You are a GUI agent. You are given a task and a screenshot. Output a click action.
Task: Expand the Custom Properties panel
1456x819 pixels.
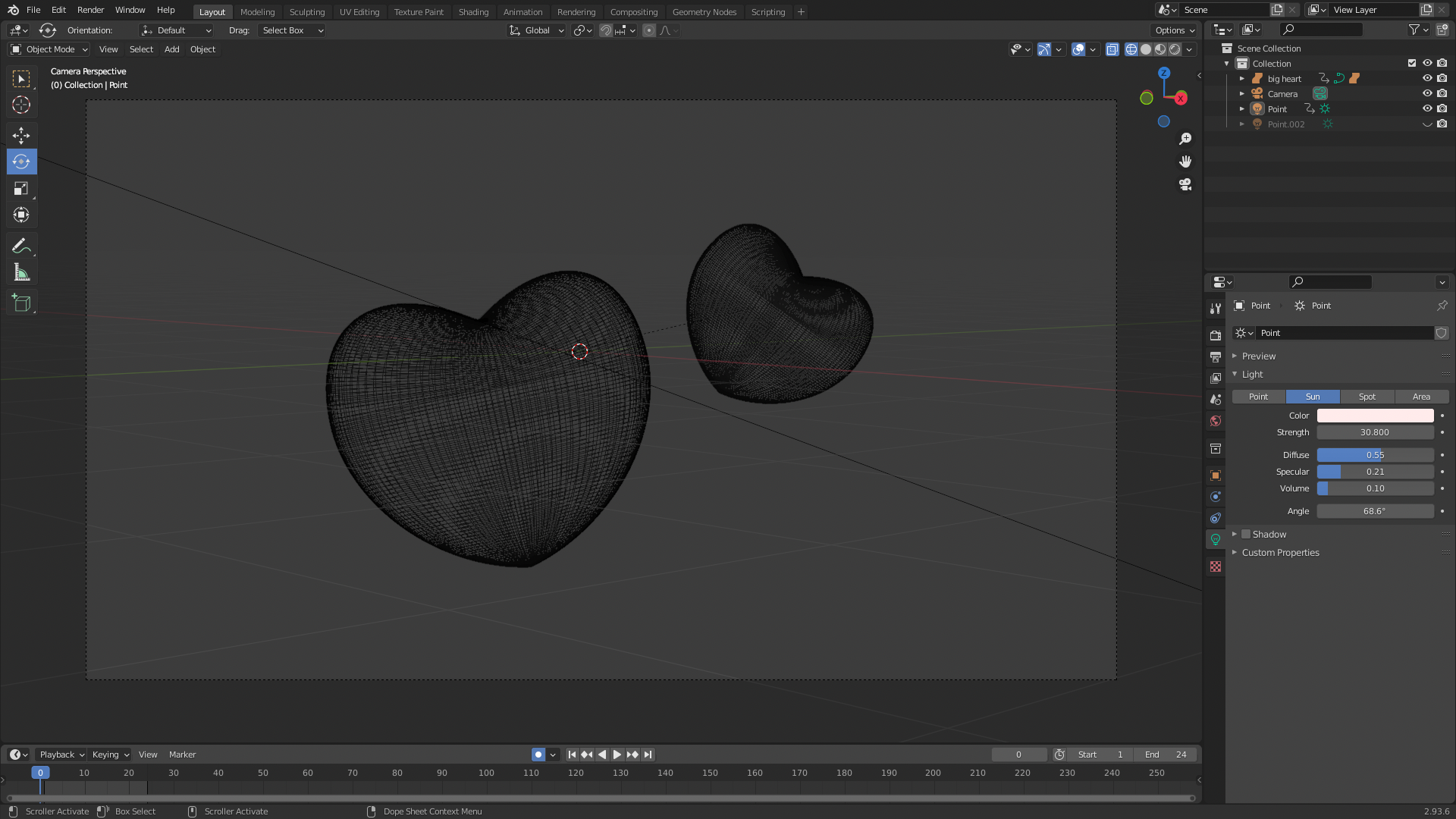(x=1280, y=553)
